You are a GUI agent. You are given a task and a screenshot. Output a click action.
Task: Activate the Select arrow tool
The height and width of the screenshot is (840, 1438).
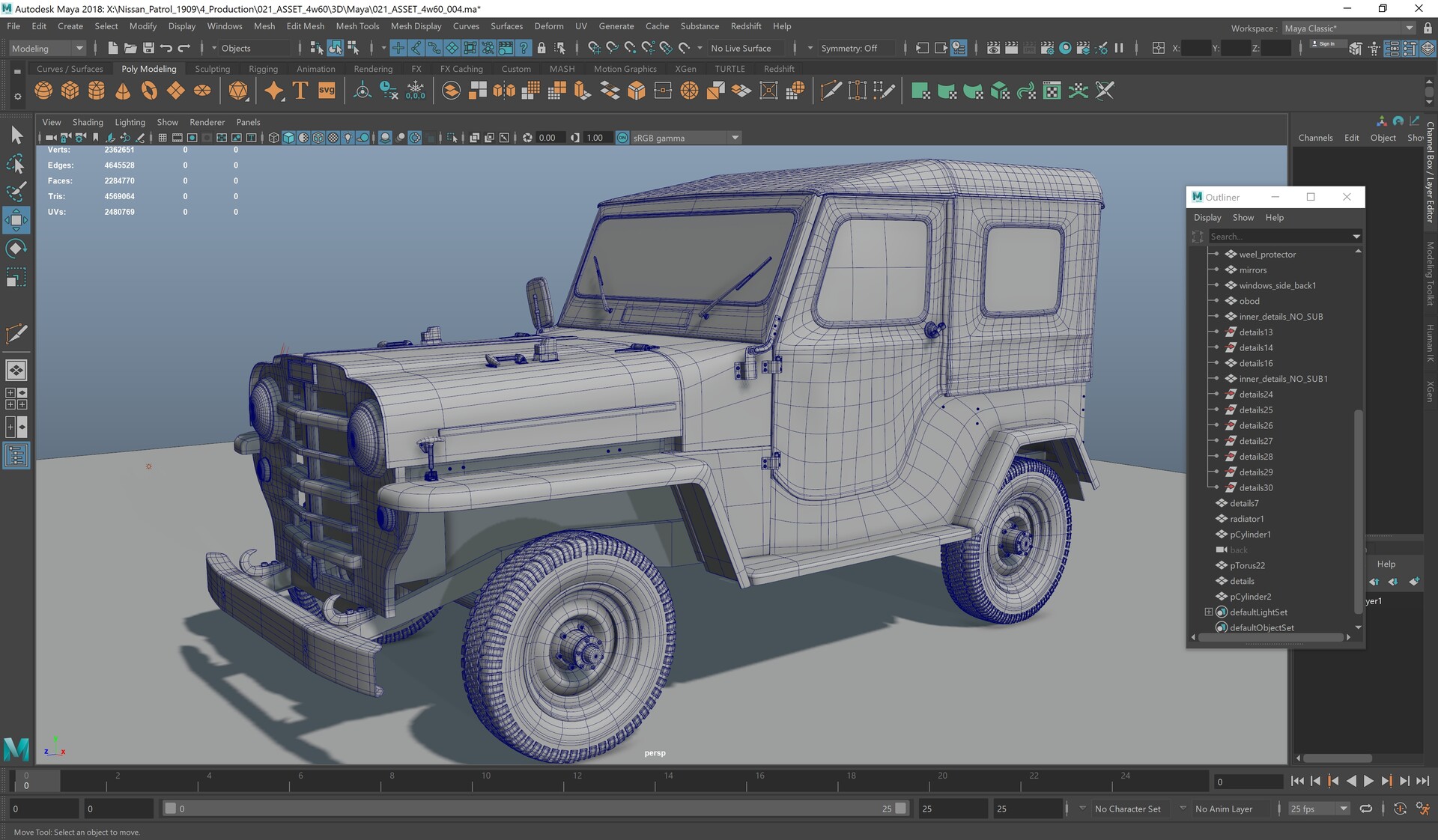pyautogui.click(x=16, y=136)
